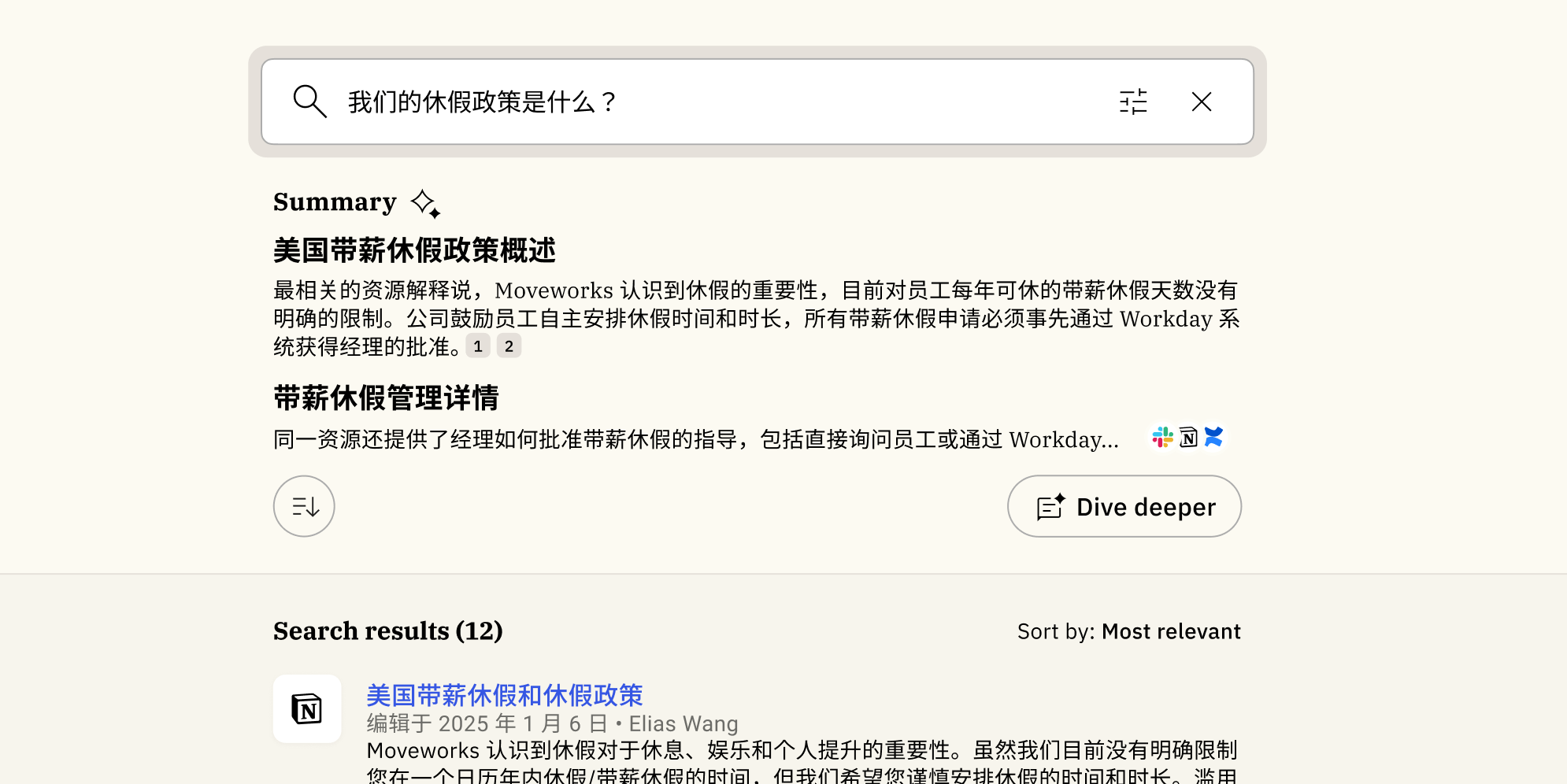Open the Confluence source icon
Screen dimensions: 1567x784
pos(1214,437)
